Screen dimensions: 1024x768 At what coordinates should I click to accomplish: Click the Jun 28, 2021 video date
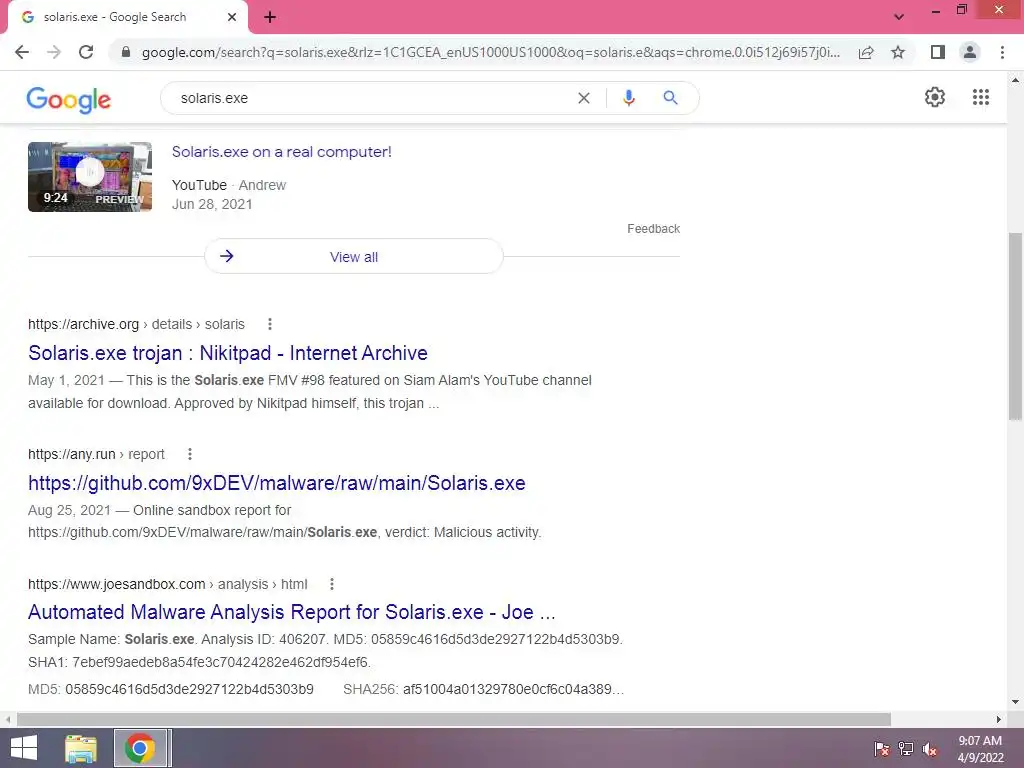[212, 204]
